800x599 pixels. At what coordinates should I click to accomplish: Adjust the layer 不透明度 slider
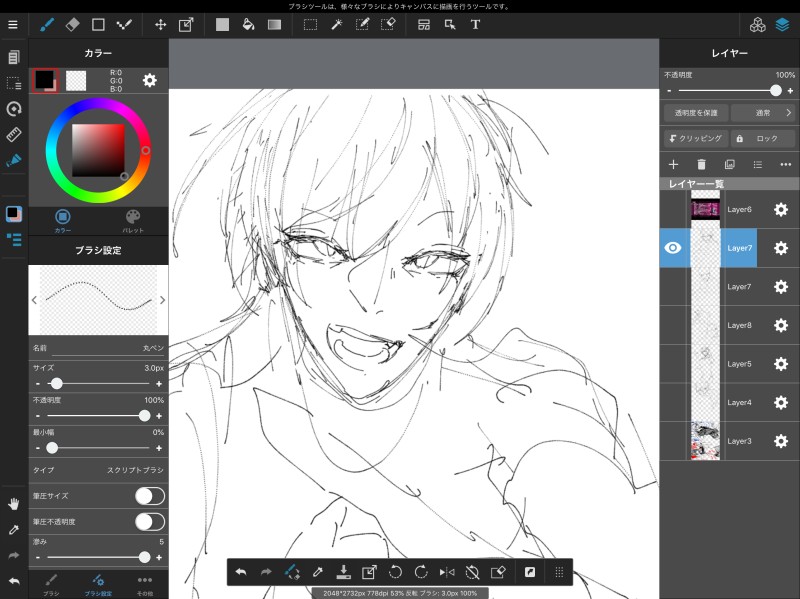click(730, 90)
